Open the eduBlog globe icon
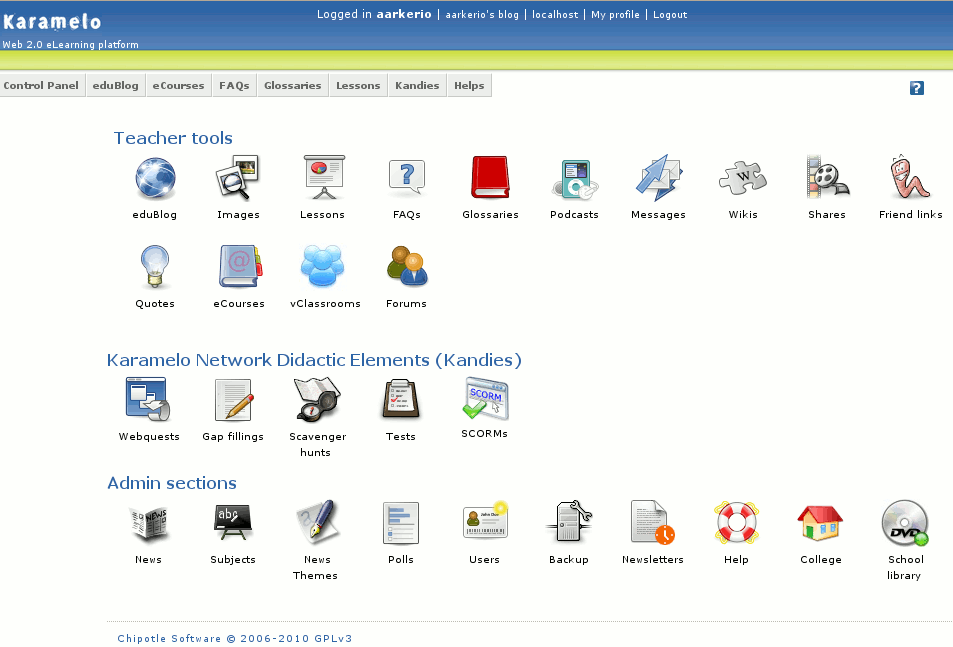 (x=155, y=179)
